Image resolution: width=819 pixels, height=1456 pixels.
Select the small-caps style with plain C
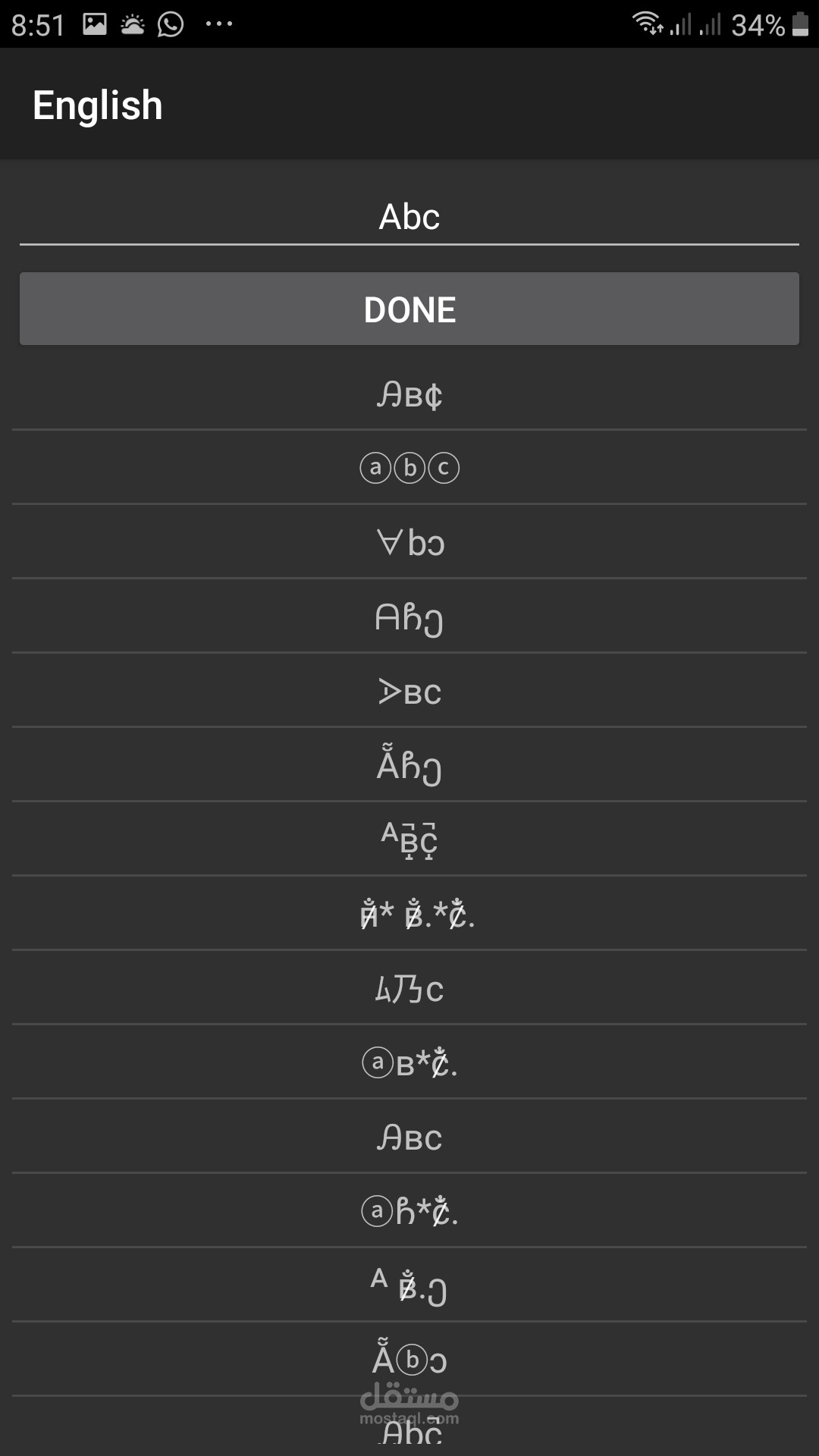(x=409, y=1137)
